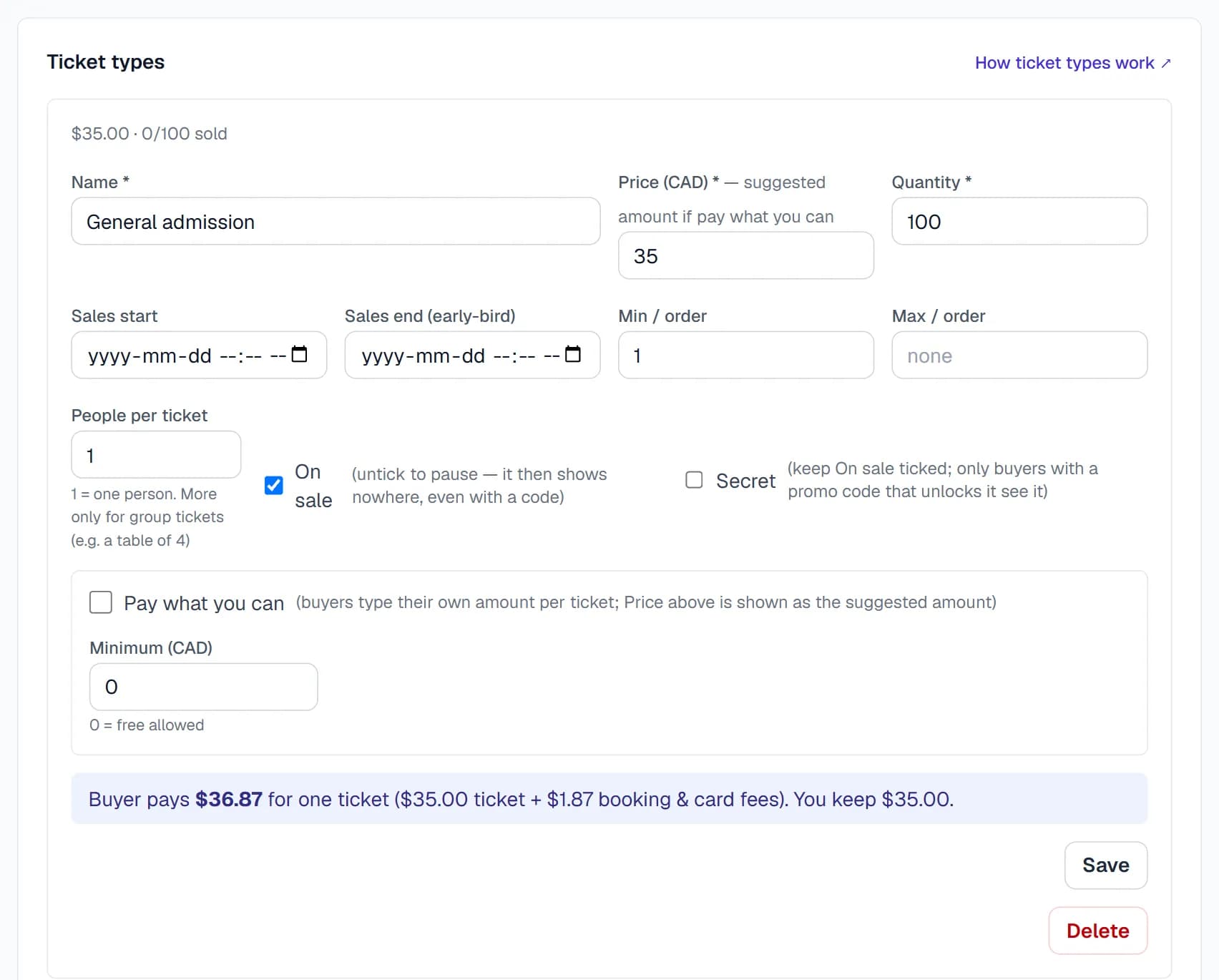The width and height of the screenshot is (1219, 980).
Task: Open the How ticket types work link
Action: (1073, 63)
